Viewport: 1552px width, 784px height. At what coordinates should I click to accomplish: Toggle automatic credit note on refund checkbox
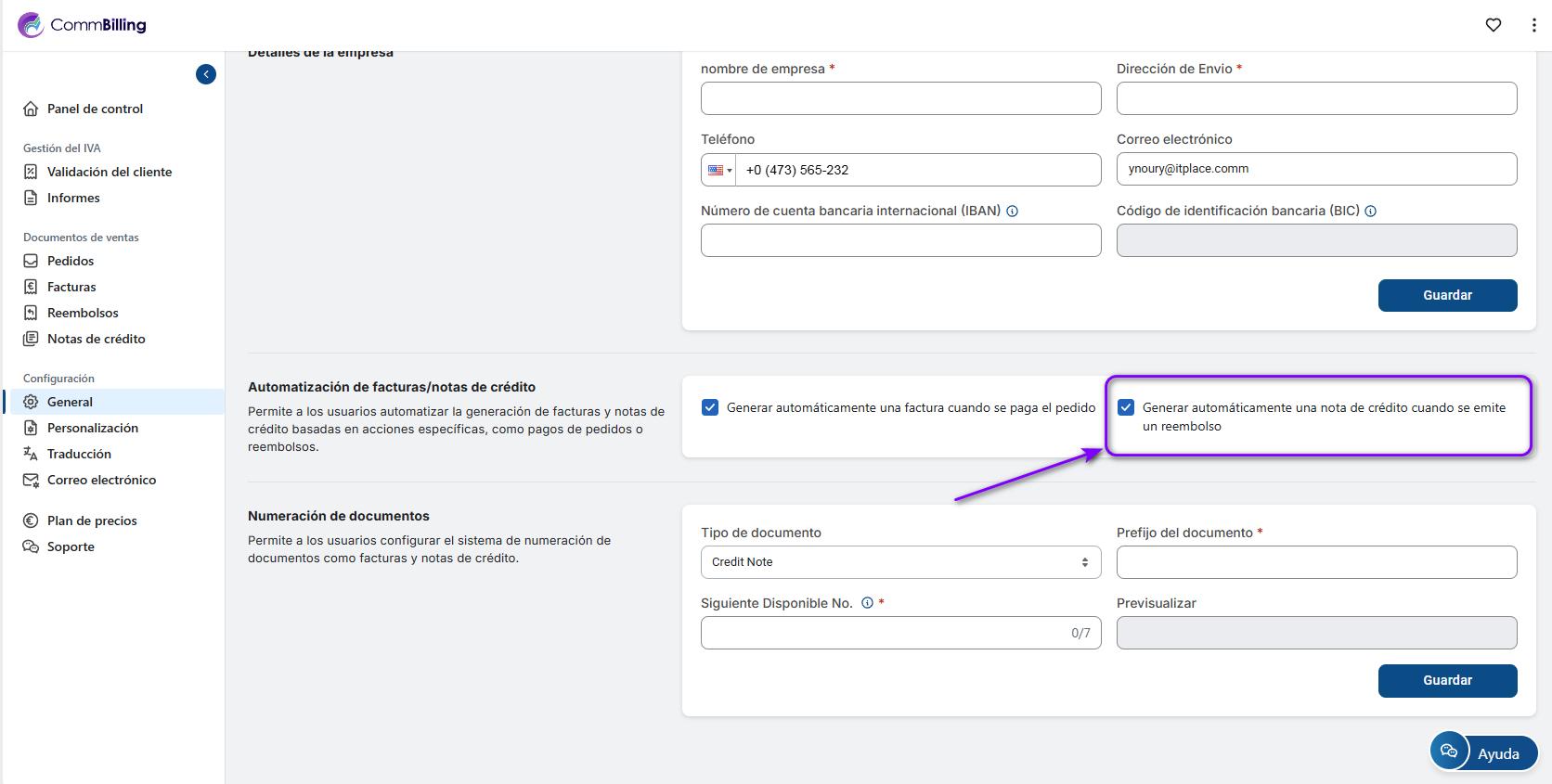[x=1126, y=407]
